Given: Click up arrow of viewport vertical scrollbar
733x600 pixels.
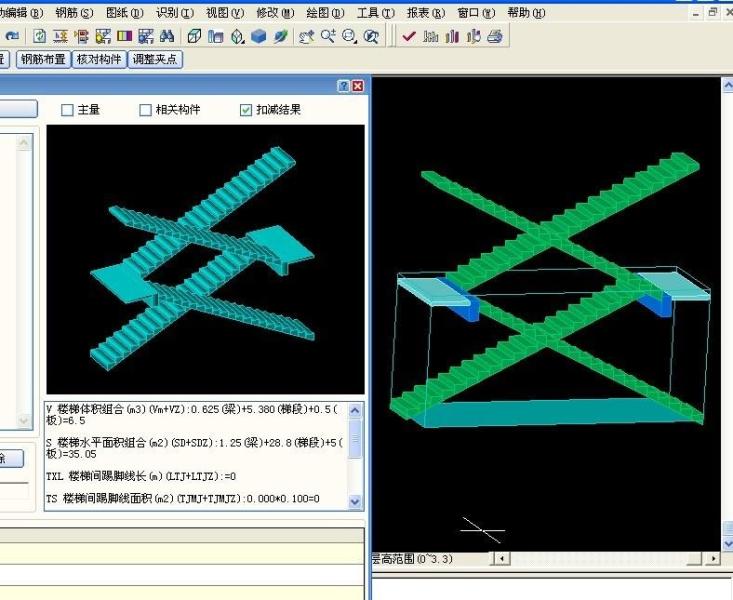Looking at the screenshot, I should tap(728, 85).
